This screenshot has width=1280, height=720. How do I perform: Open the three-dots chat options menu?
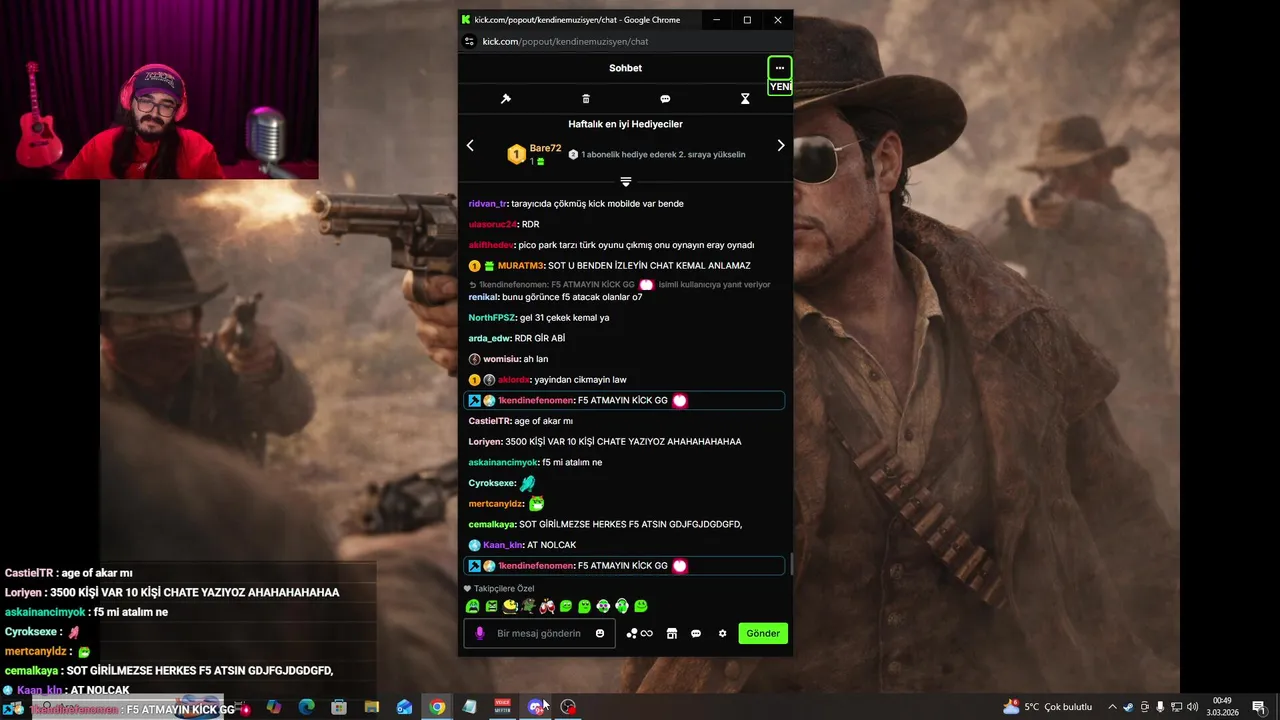(780, 68)
